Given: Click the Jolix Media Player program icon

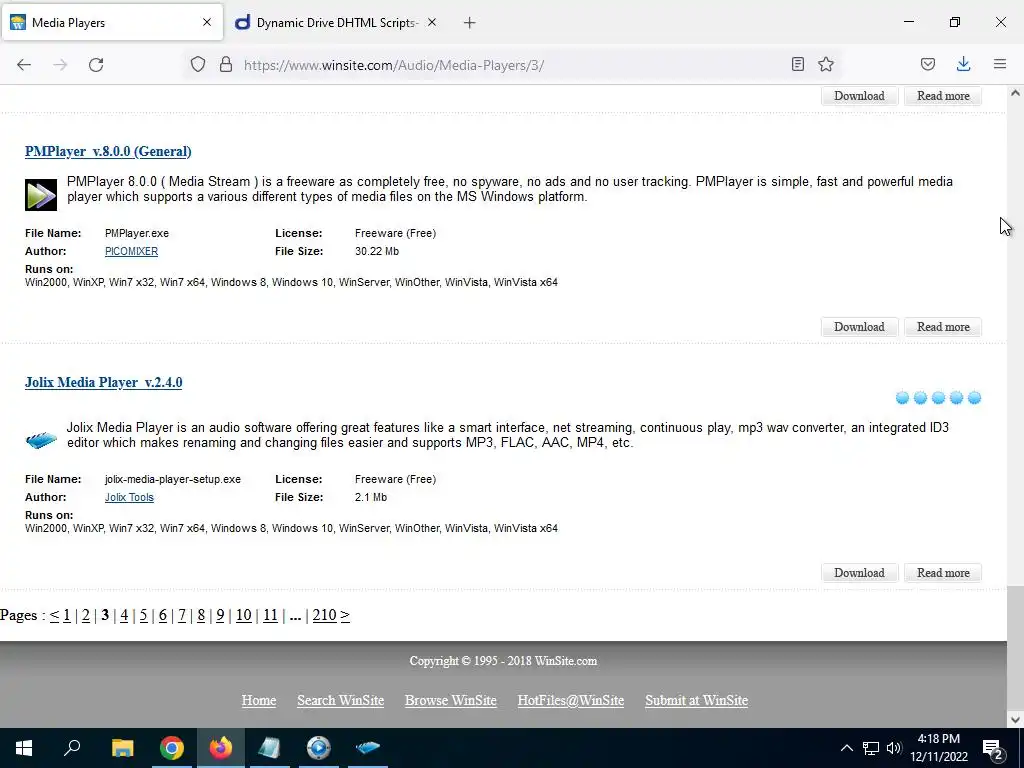Looking at the screenshot, I should click(x=41, y=440).
